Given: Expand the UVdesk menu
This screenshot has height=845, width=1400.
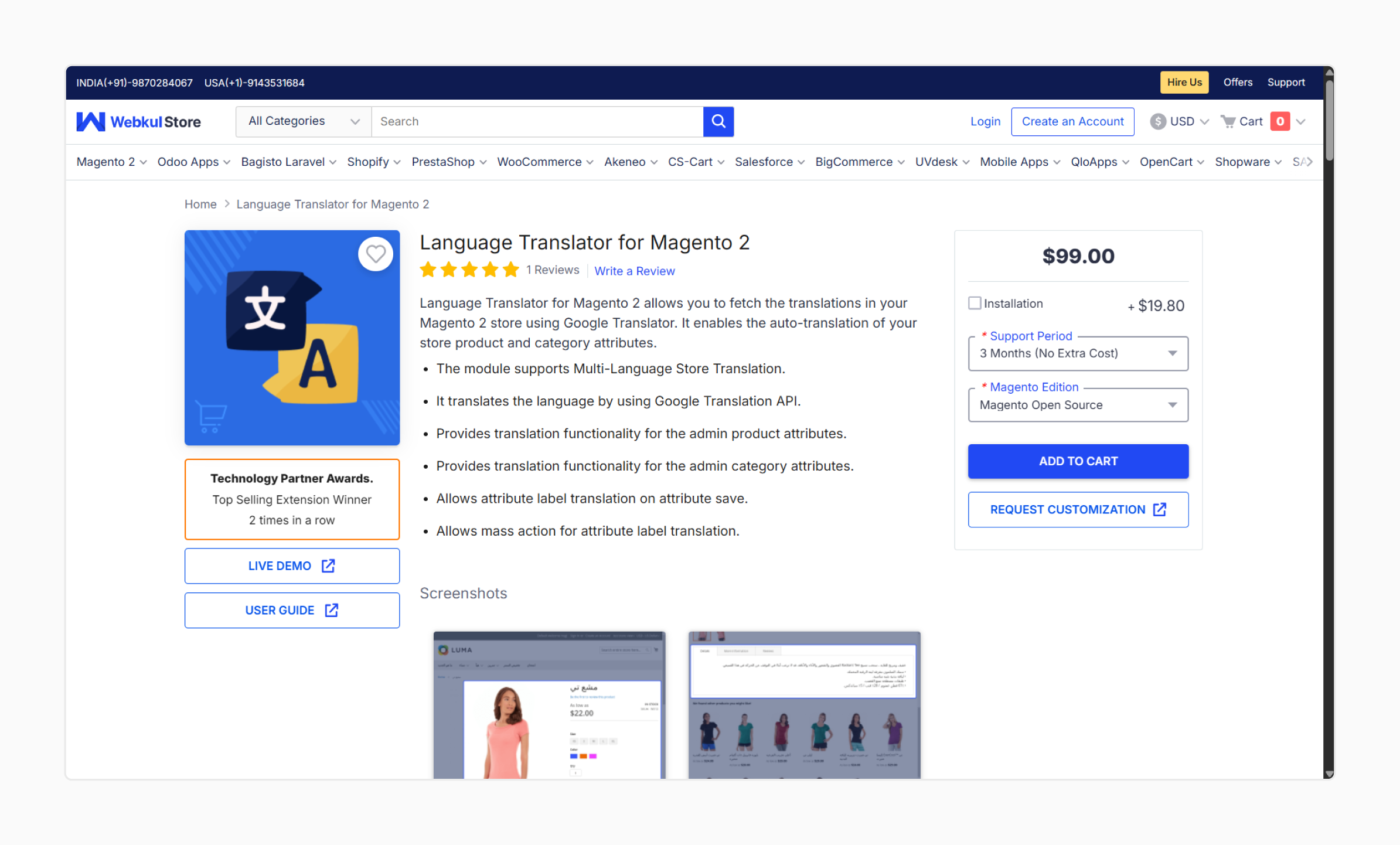Looking at the screenshot, I should [x=942, y=162].
